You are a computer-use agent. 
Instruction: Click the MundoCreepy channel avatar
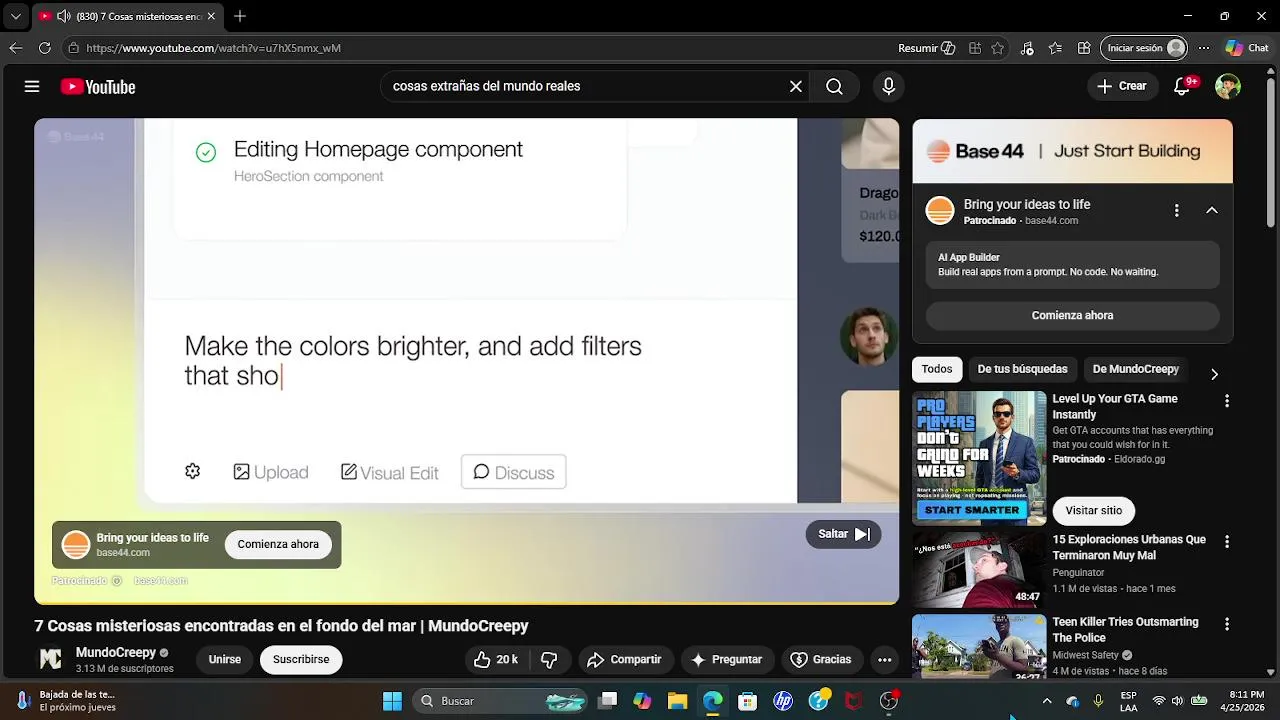(50, 660)
